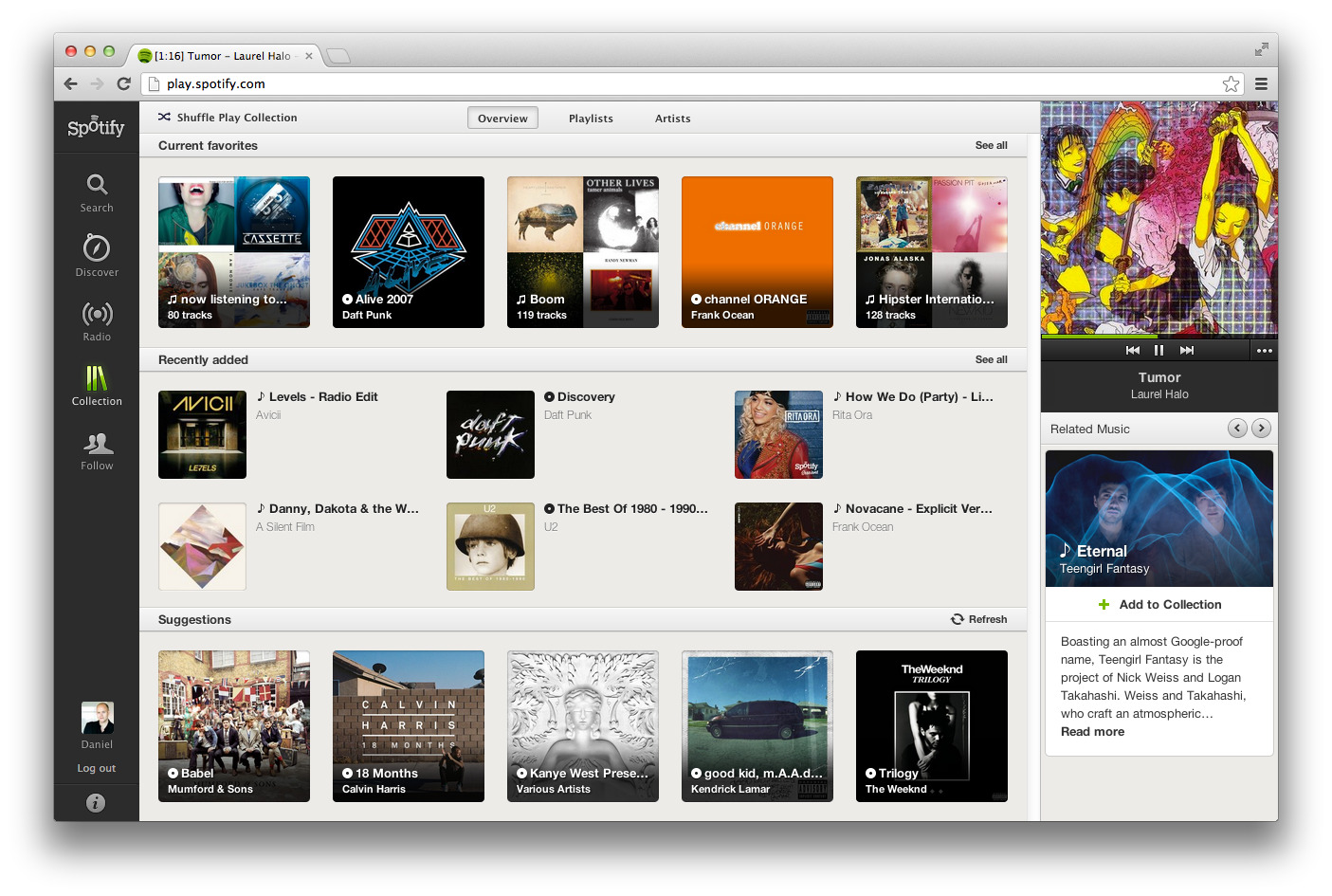Switch to the Playlists tab
The height and width of the screenshot is (896, 1332).
tap(591, 118)
